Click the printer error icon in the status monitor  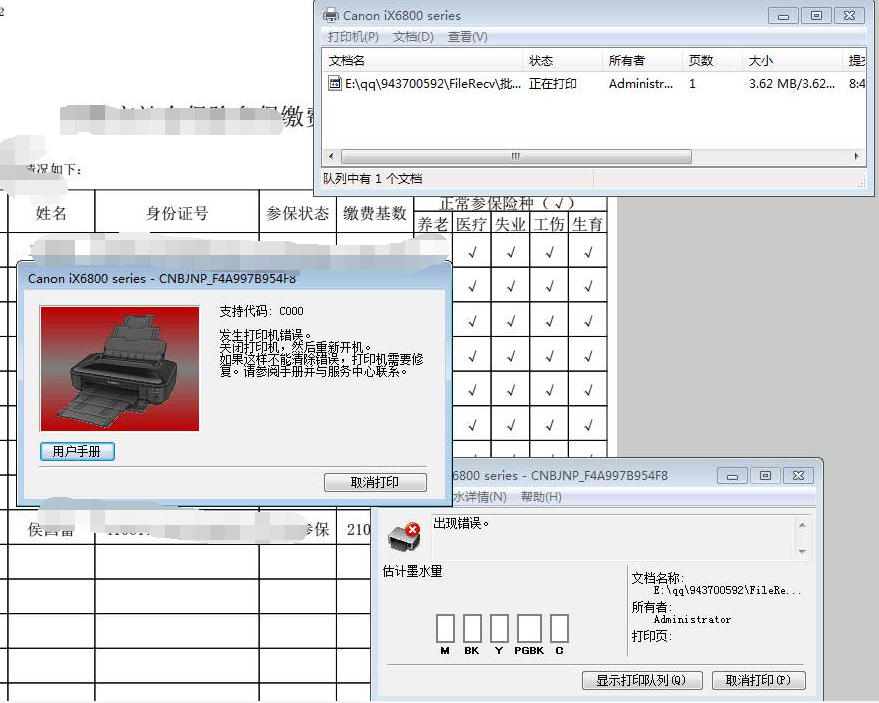404,537
